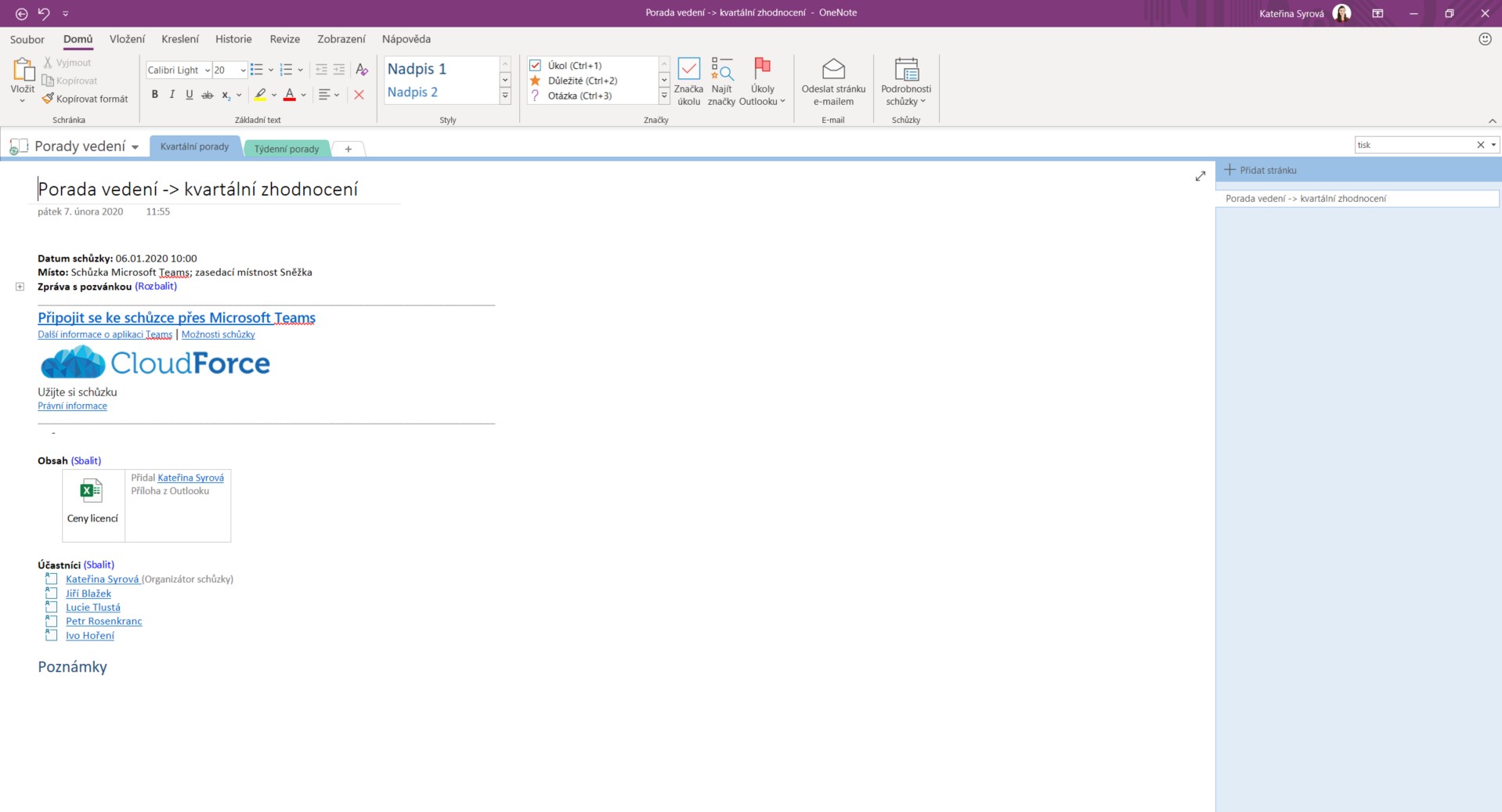1502x812 pixels.
Task: Toggle full page view arrow icon
Action: pyautogui.click(x=1201, y=176)
